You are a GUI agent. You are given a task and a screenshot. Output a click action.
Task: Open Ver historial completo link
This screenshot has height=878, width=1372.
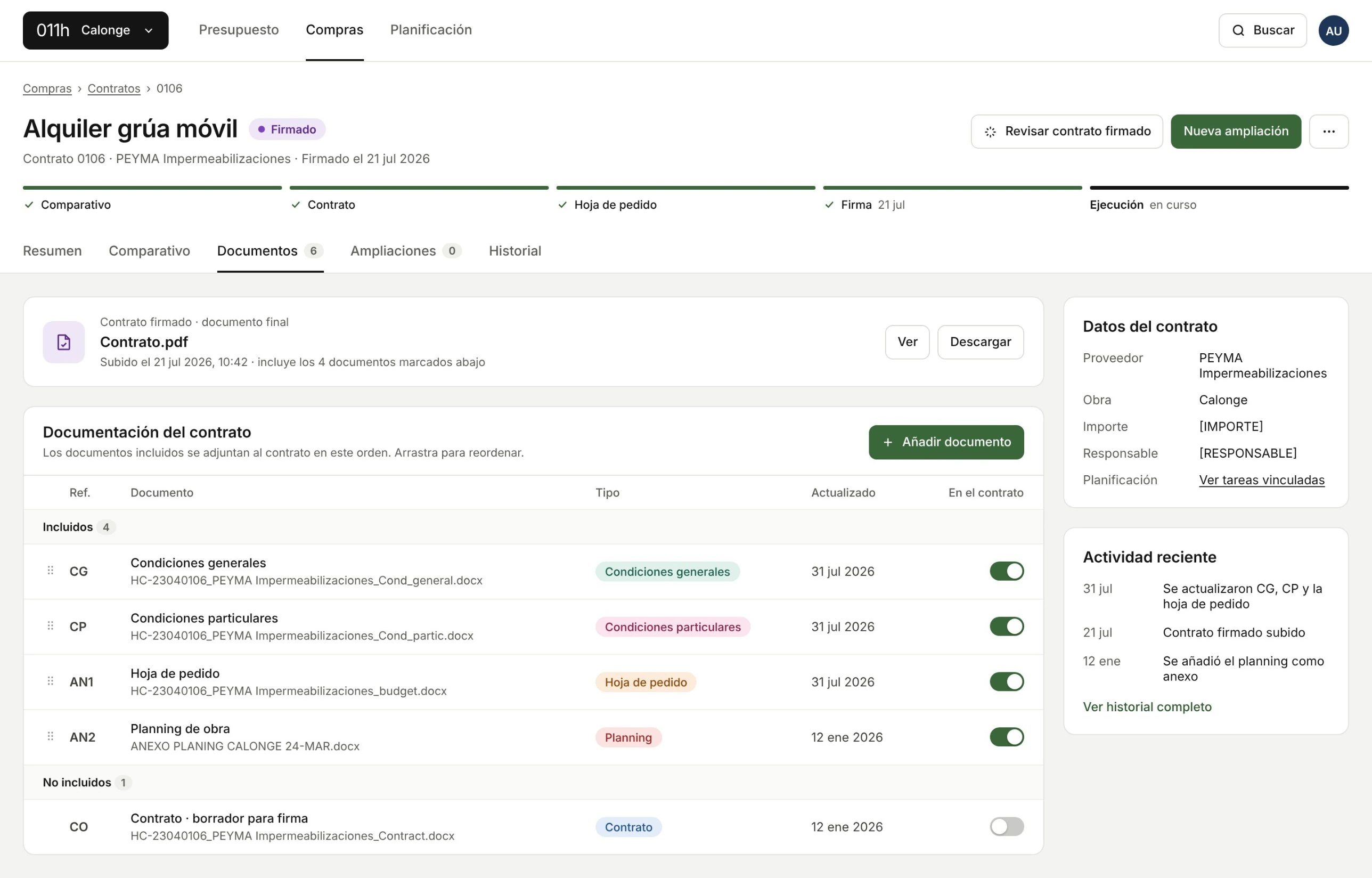[1147, 707]
